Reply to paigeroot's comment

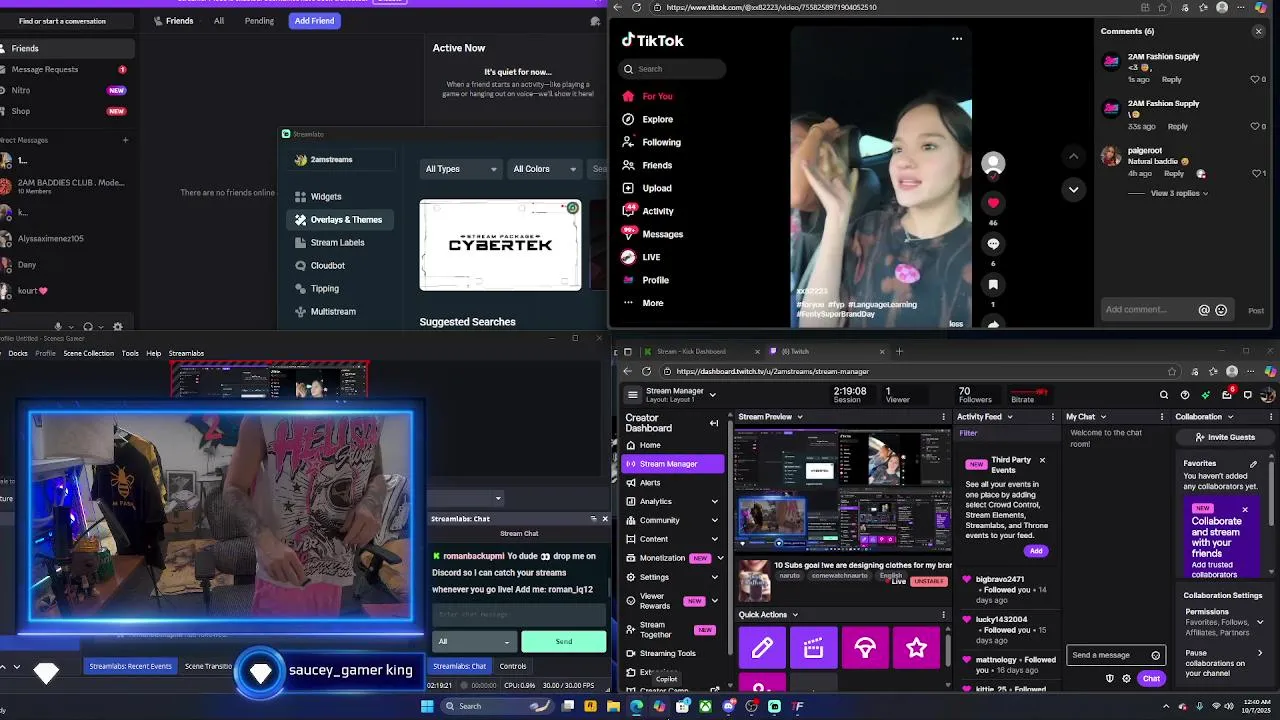click(x=1174, y=173)
